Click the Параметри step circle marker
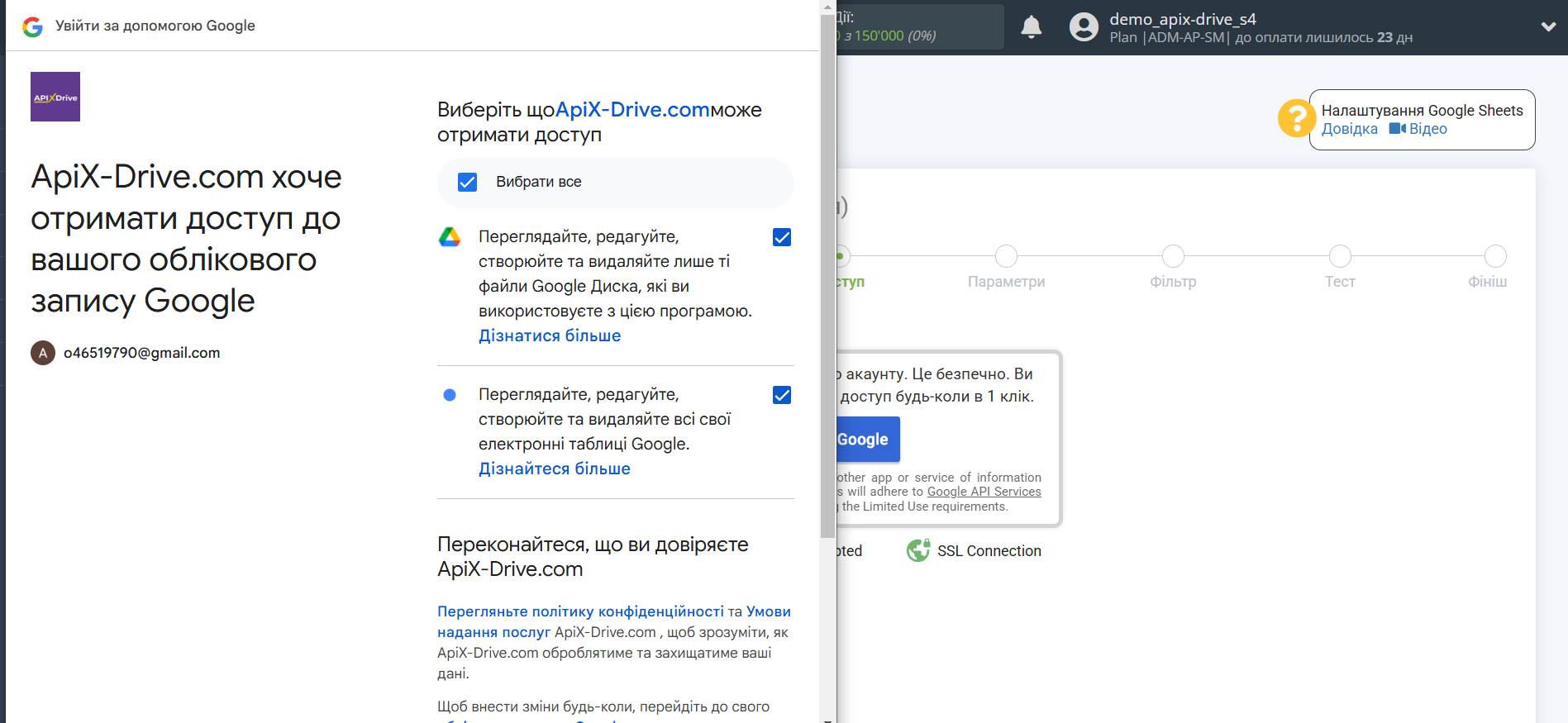This screenshot has height=723, width=1568. tap(1006, 256)
